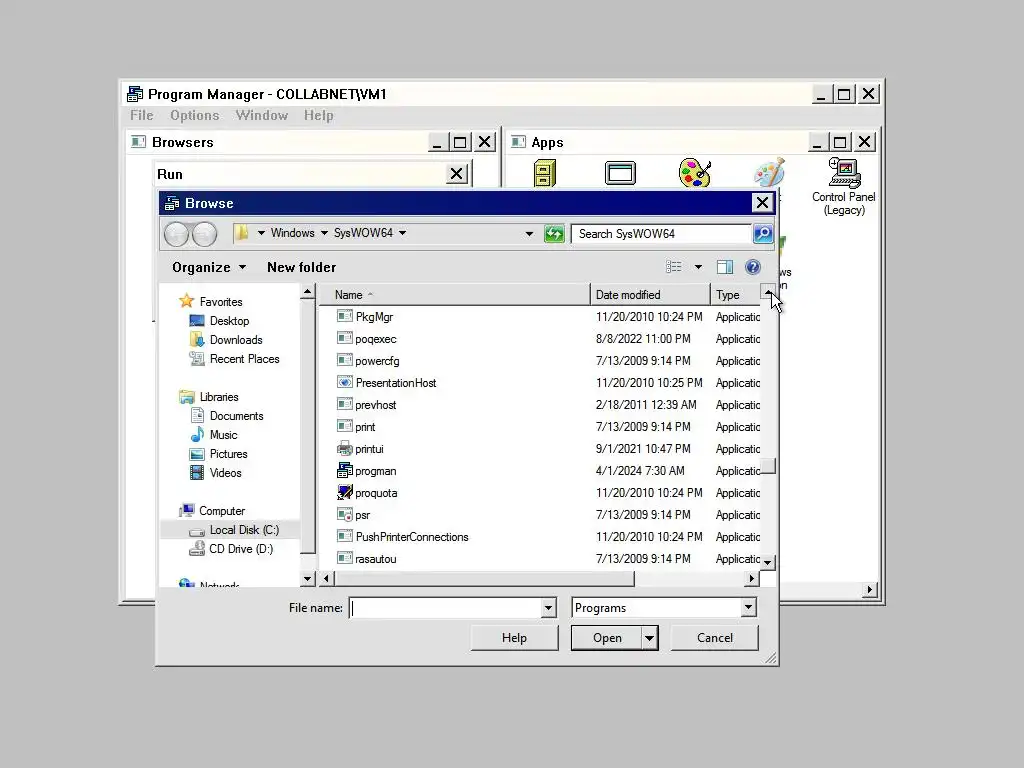Image resolution: width=1024 pixels, height=768 pixels.
Task: Select the PushPrinterConnections file
Action: point(403,537)
